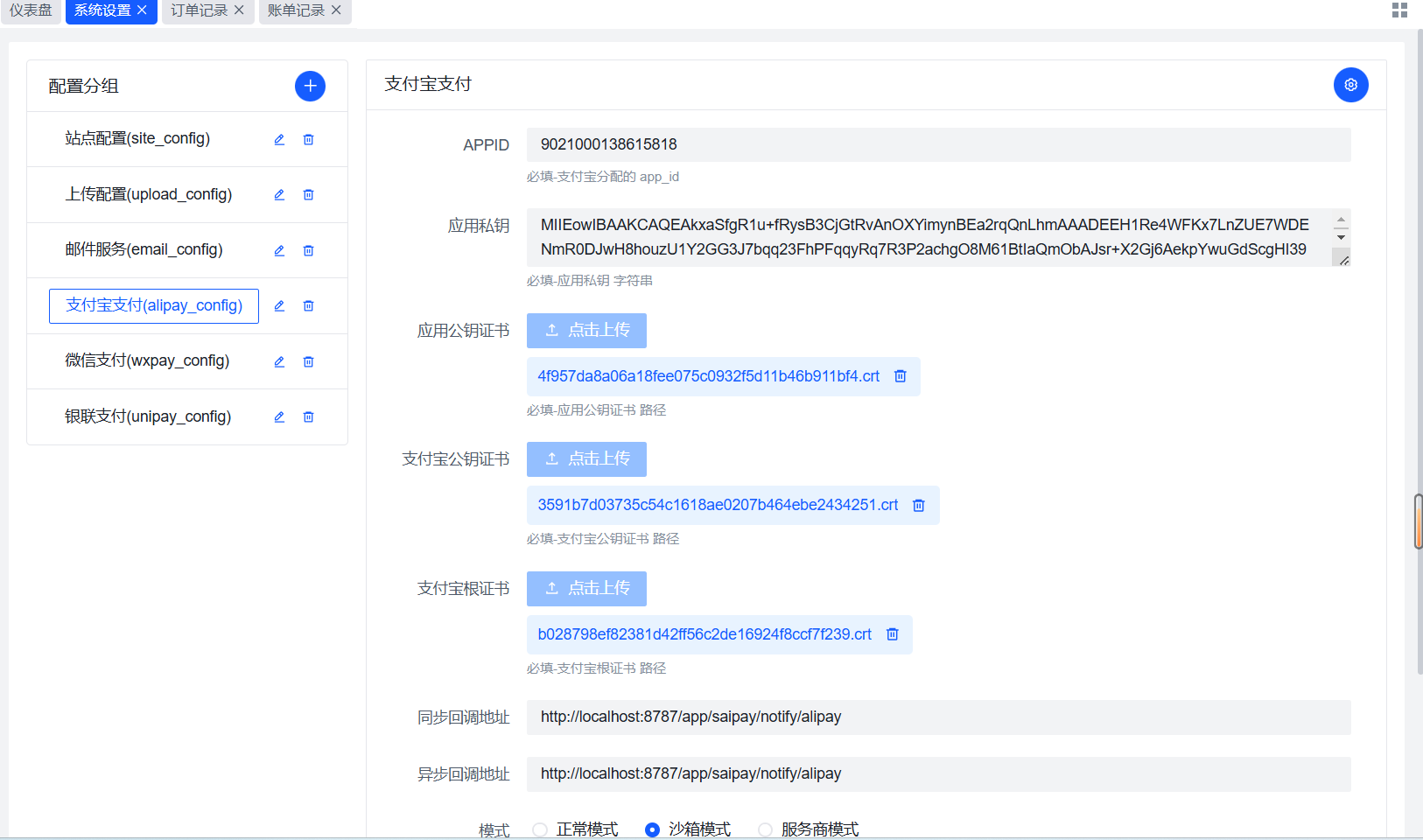Delete 微信支付 with its trash icon

pos(308,361)
